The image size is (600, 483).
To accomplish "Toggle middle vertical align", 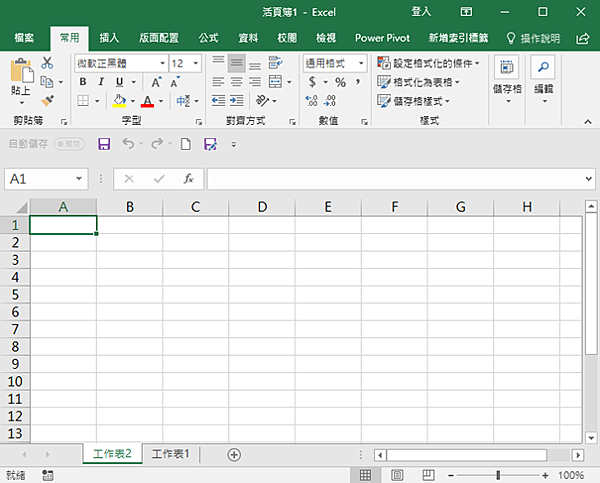I will tap(236, 63).
